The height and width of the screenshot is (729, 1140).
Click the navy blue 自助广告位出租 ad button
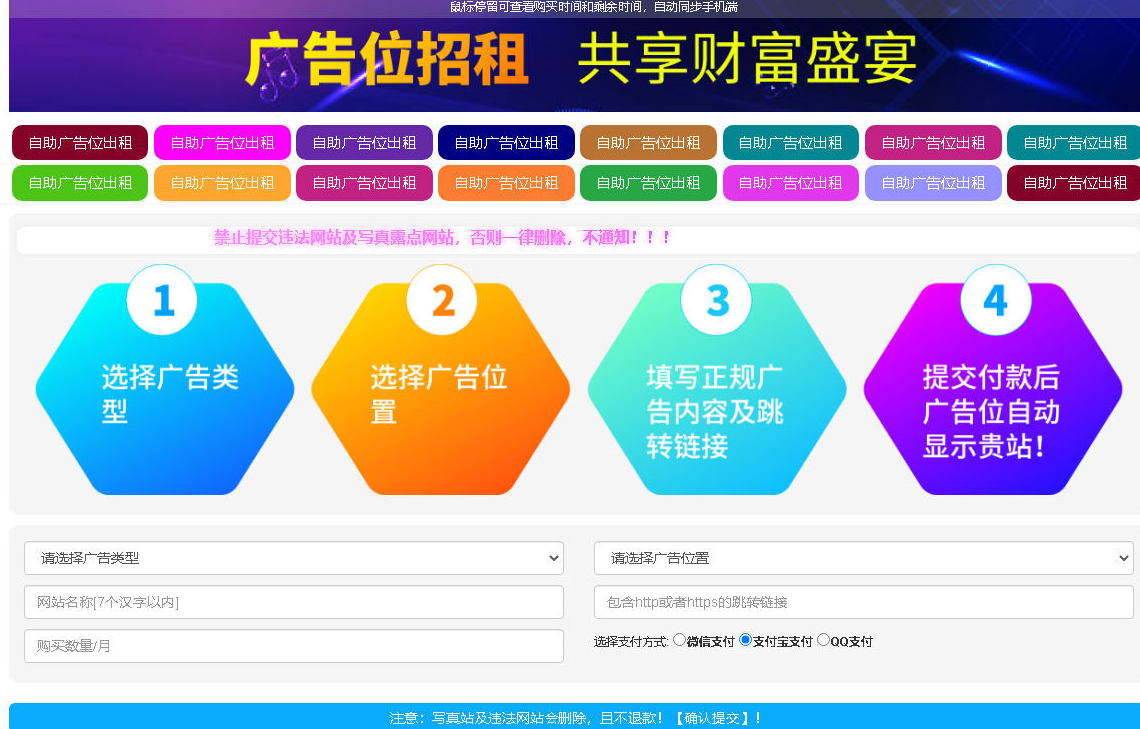click(x=506, y=142)
